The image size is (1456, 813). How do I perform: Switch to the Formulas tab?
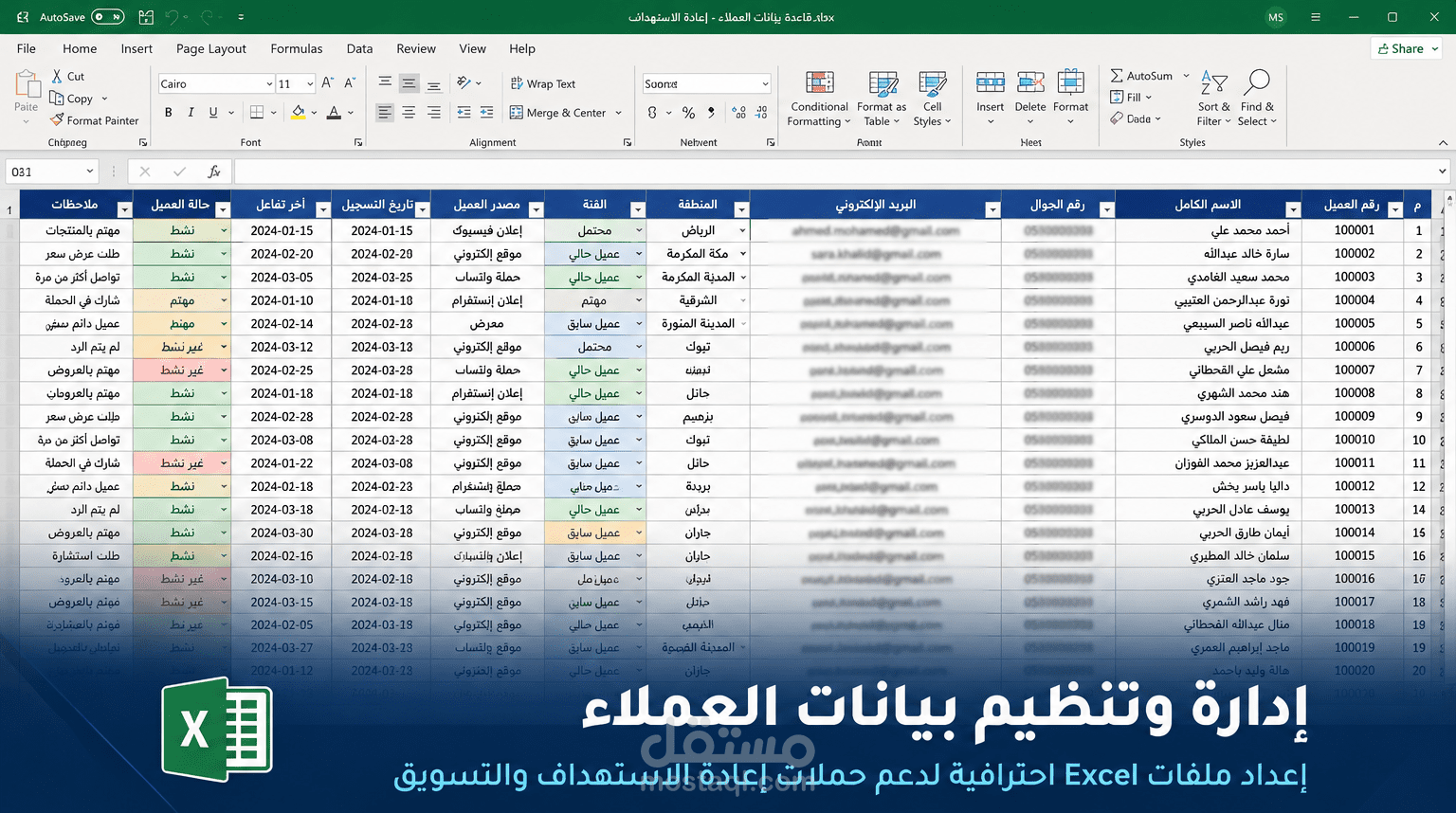297,48
